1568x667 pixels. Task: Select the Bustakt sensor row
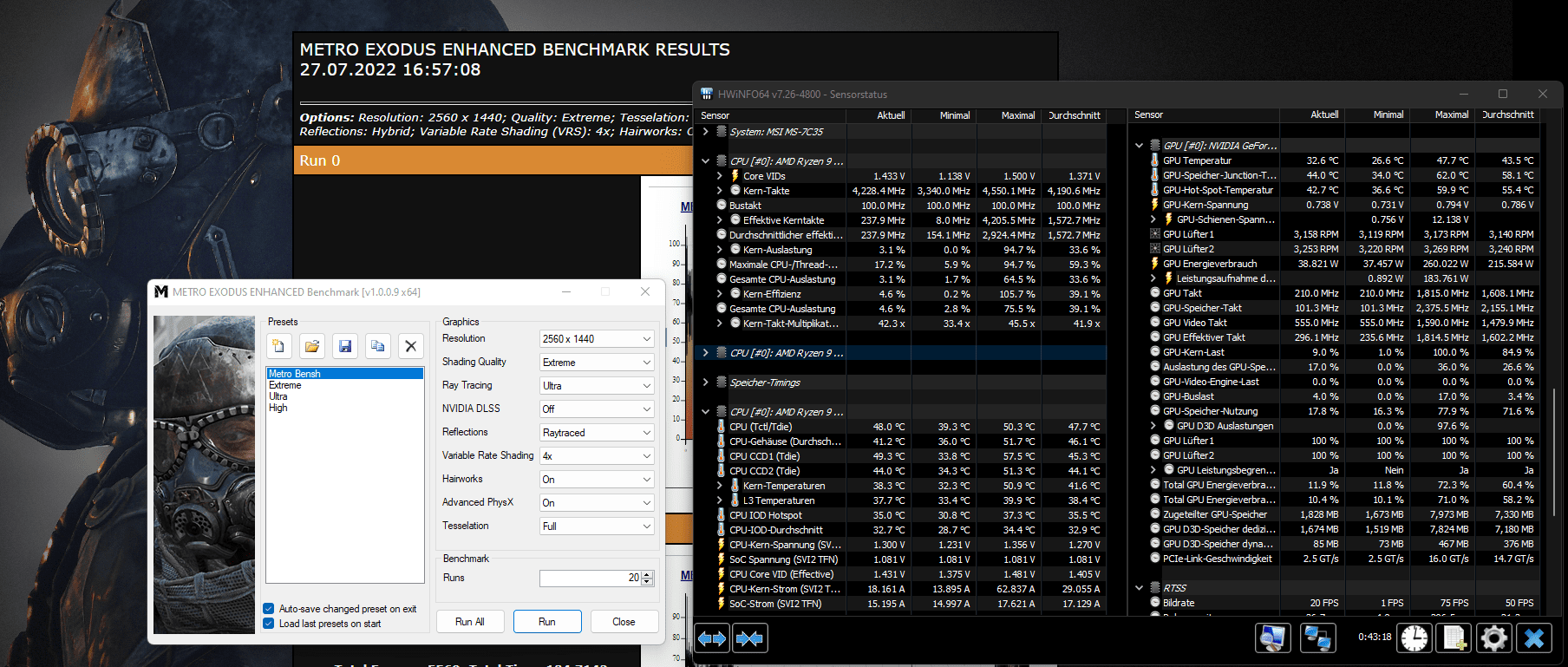coord(900,206)
